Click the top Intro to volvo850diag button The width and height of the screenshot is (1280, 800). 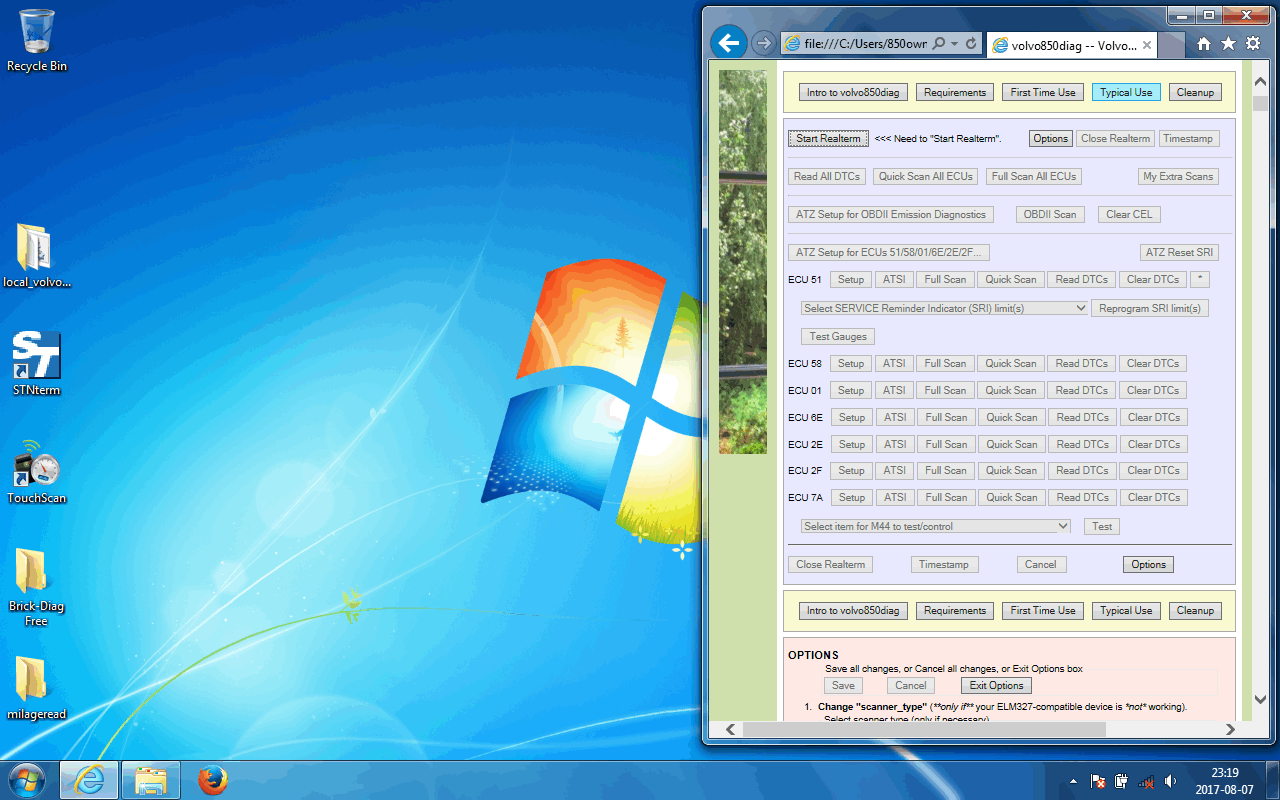853,92
